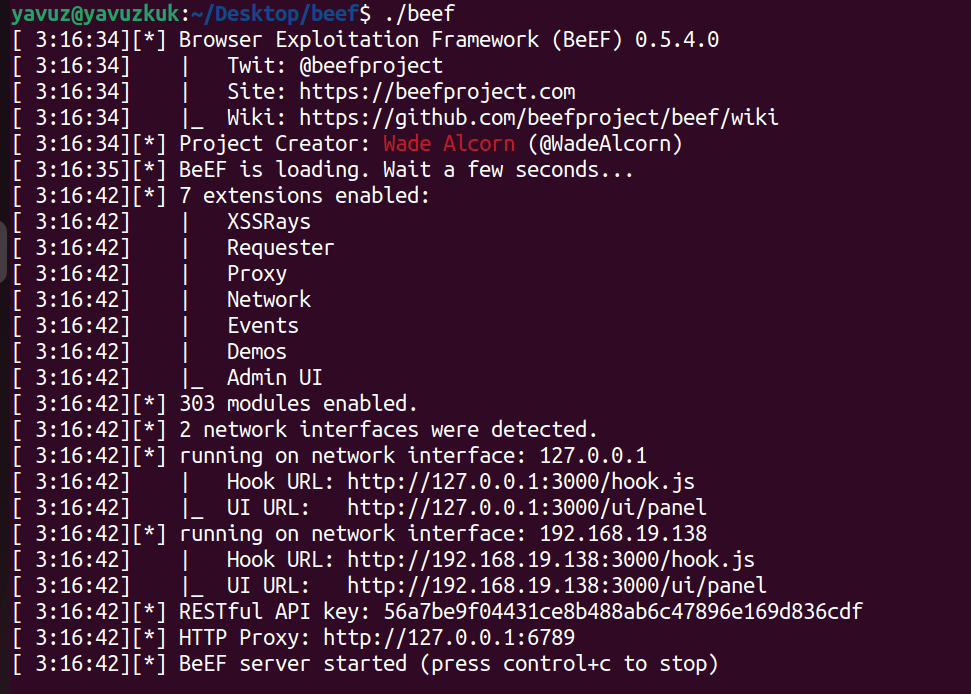Click the @beefproject Twitter handle
The width and height of the screenshot is (971, 694).
371,66
